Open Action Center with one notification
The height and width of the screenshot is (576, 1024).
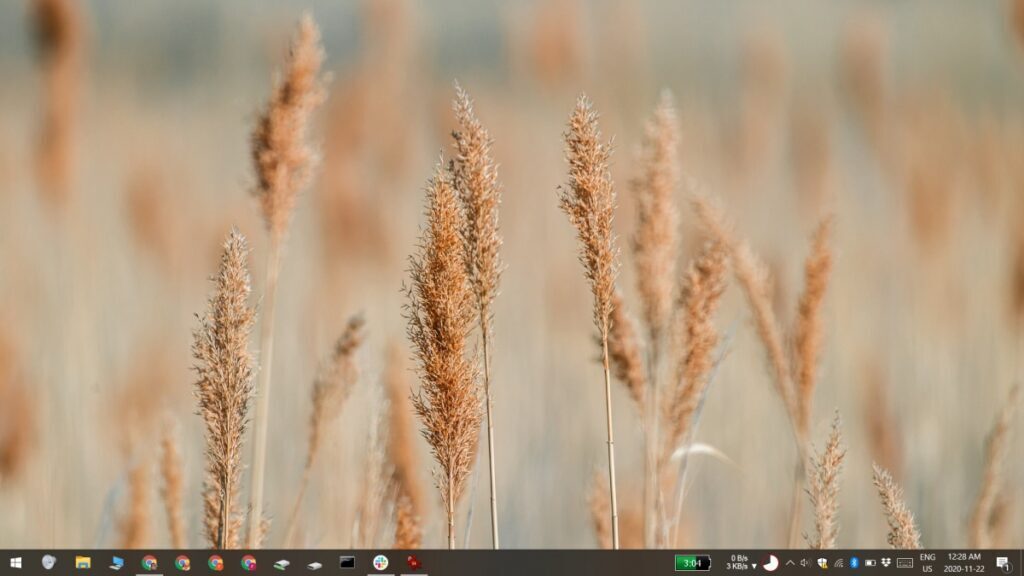pyautogui.click(x=1002, y=563)
